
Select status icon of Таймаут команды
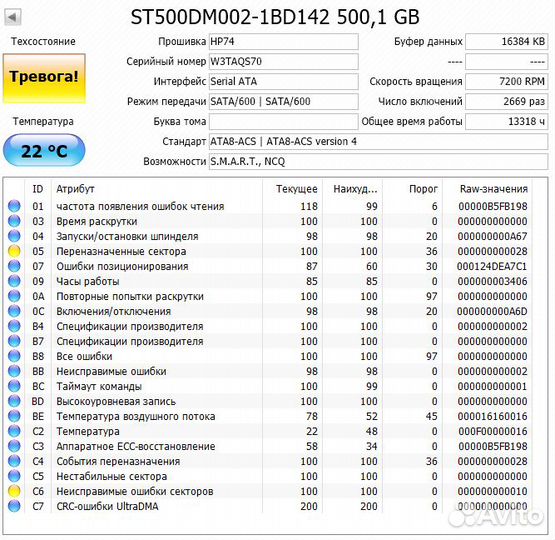point(14,386)
